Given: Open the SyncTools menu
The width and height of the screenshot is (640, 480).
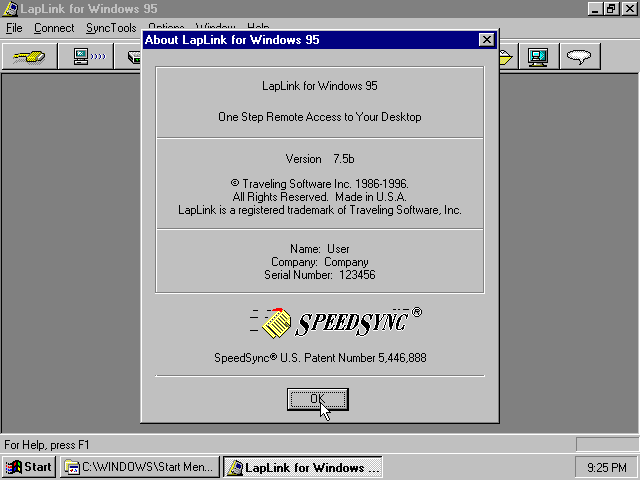Looking at the screenshot, I should pos(111,28).
